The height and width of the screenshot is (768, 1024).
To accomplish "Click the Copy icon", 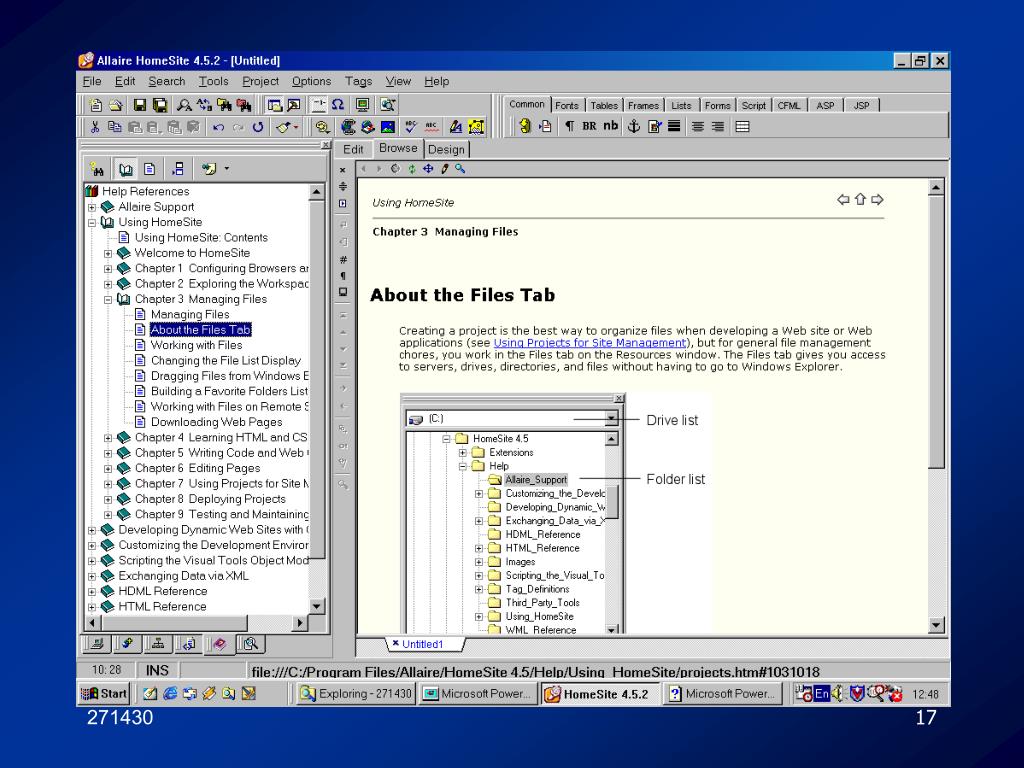I will pos(114,127).
